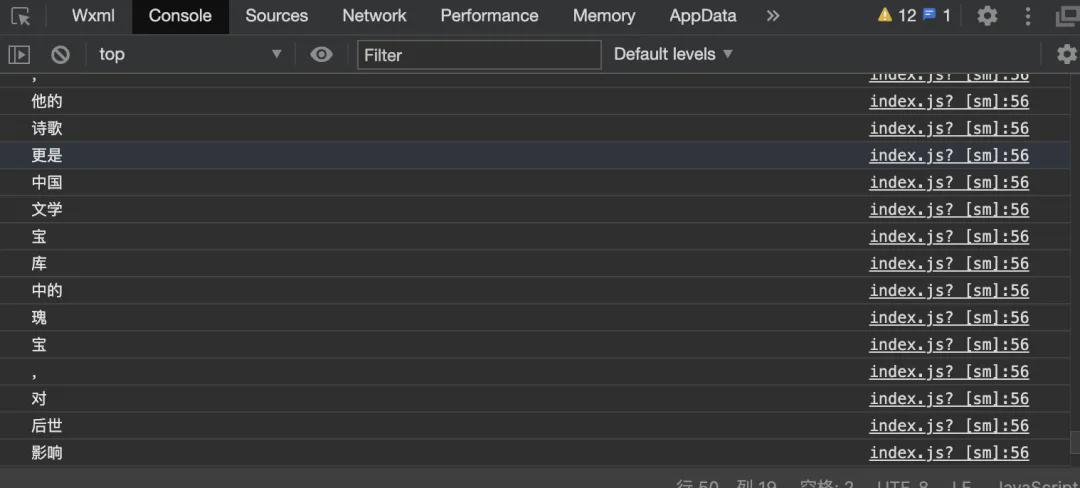Viewport: 1080px width, 488px height.
Task: Click the dock window icon
Action: pos(1067,16)
